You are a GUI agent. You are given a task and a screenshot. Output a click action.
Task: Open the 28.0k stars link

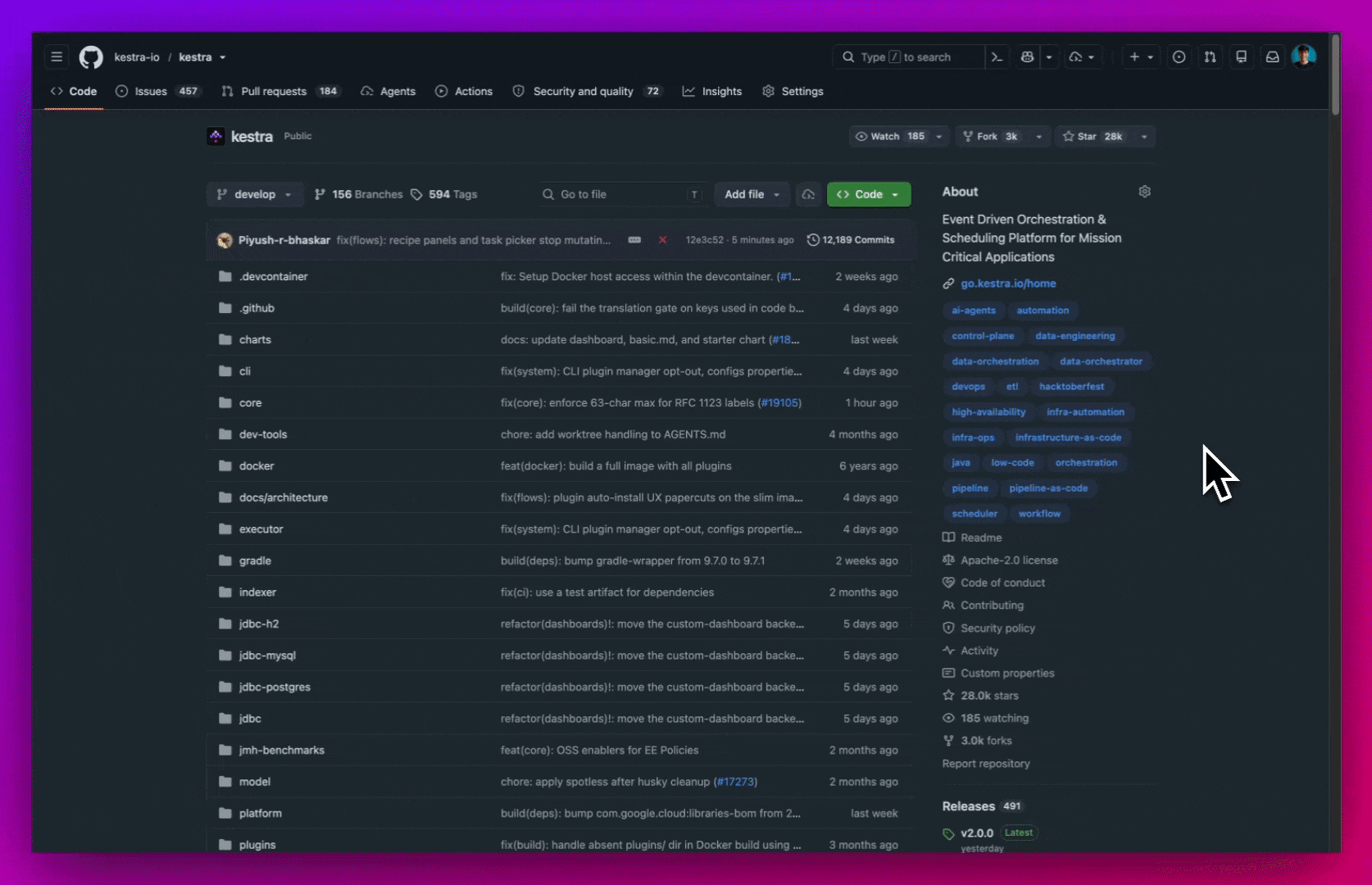989,696
